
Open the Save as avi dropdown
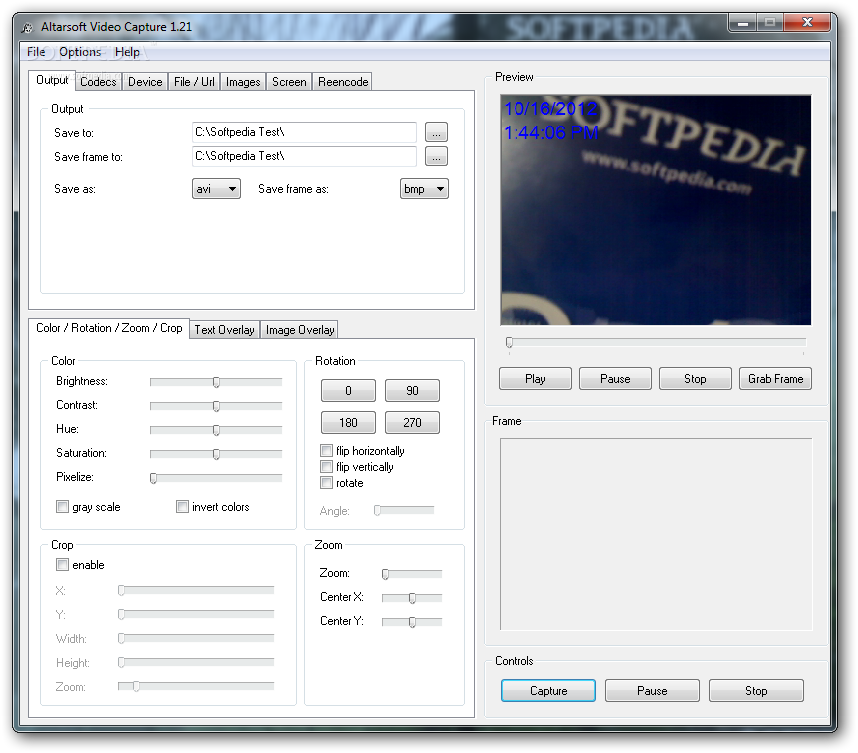pos(216,189)
